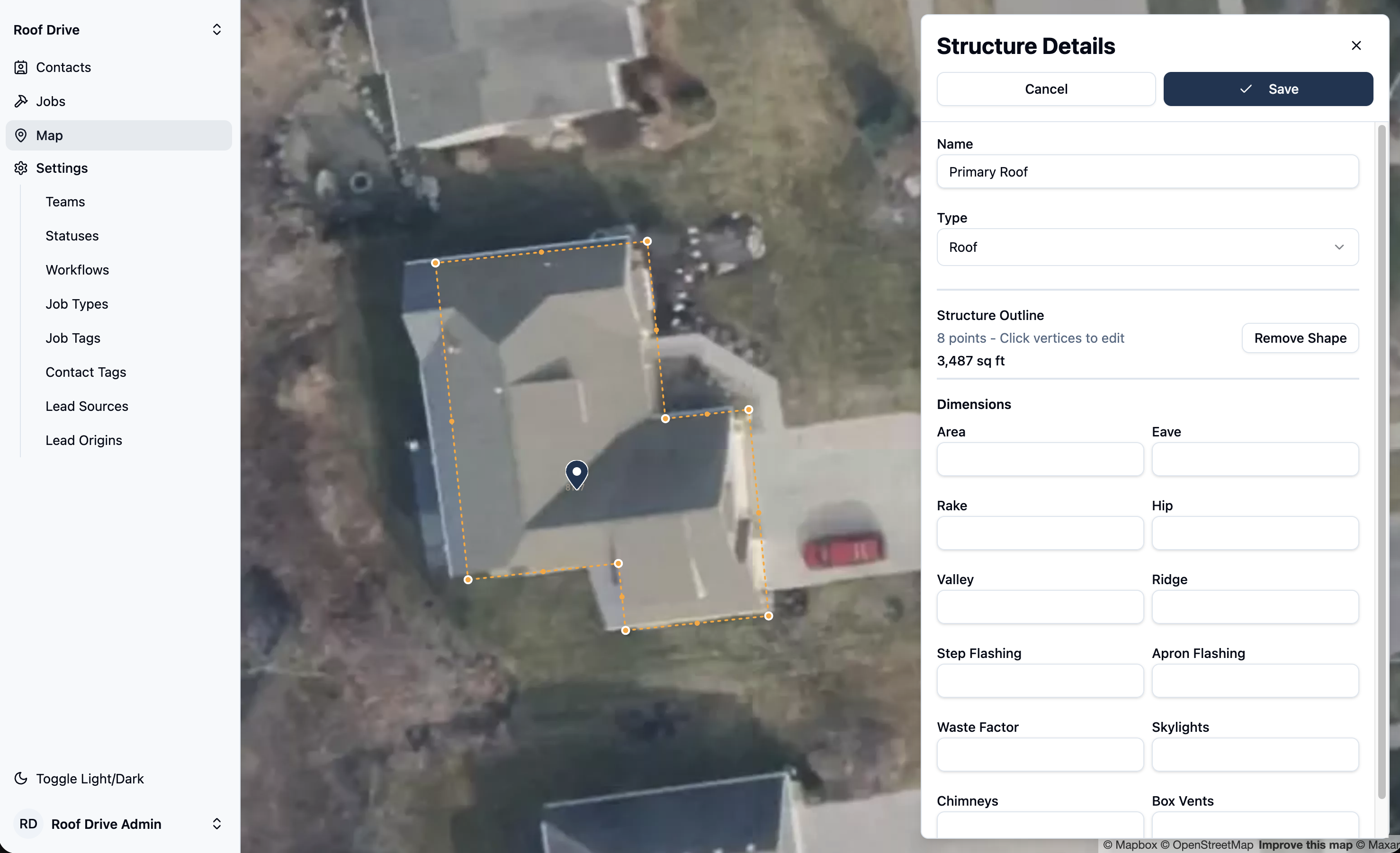Click the Cancel button

[x=1046, y=89]
